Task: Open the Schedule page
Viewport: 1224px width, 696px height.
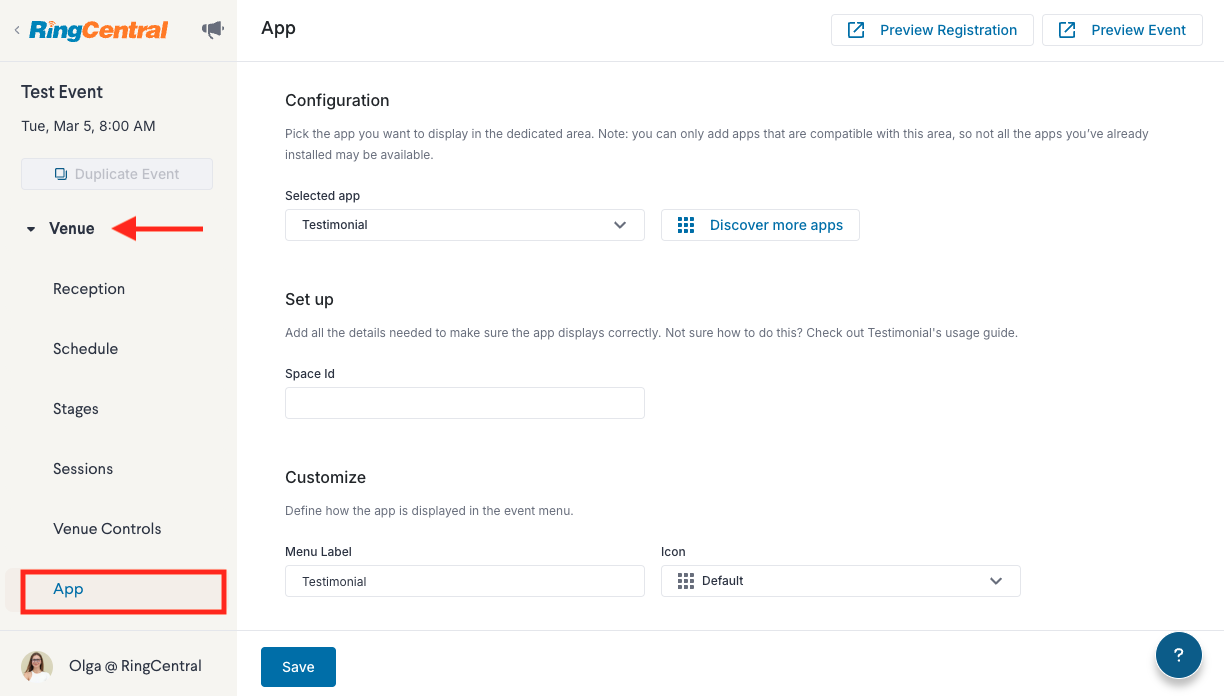Action: [86, 349]
